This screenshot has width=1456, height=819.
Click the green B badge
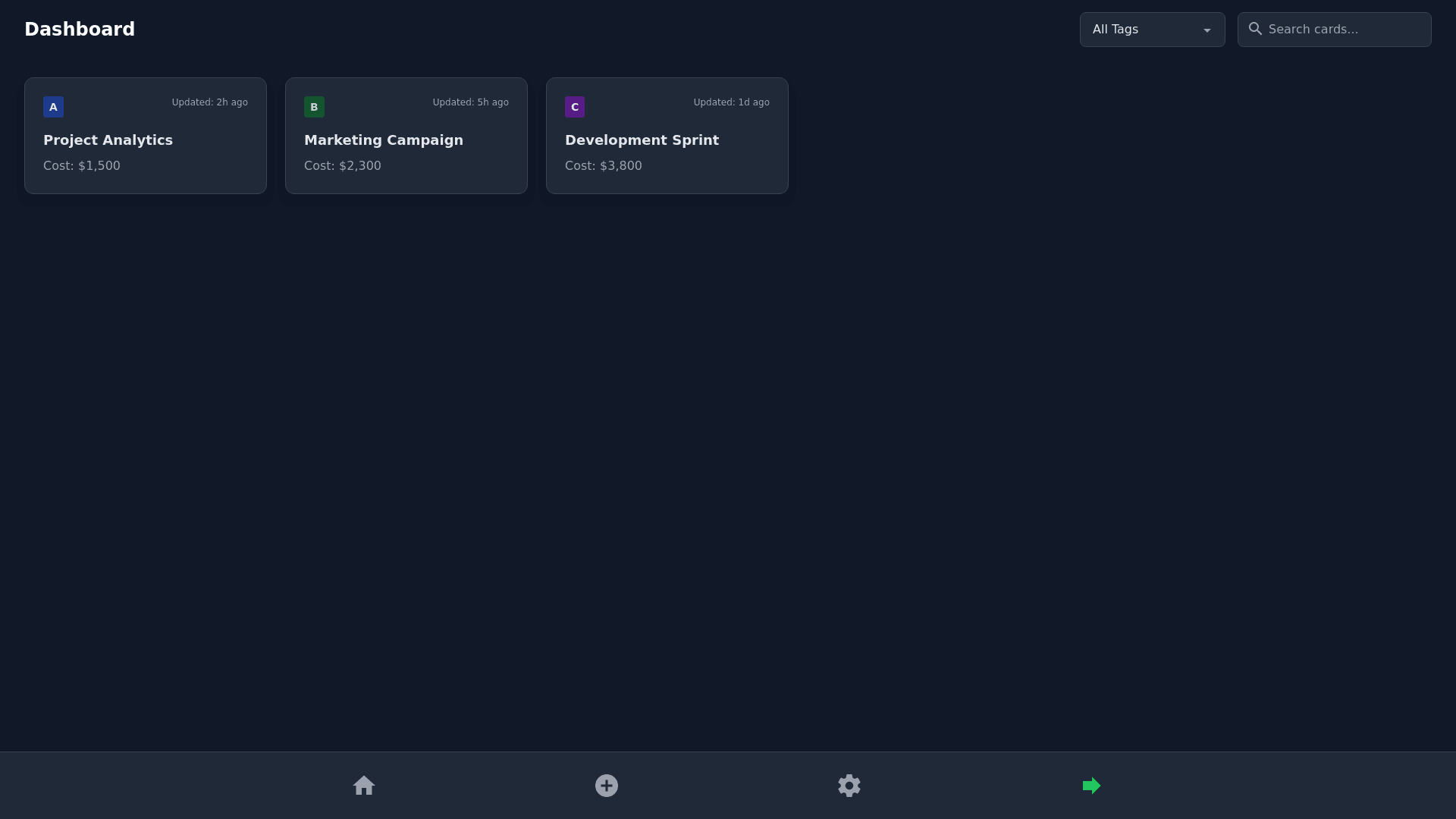314,107
